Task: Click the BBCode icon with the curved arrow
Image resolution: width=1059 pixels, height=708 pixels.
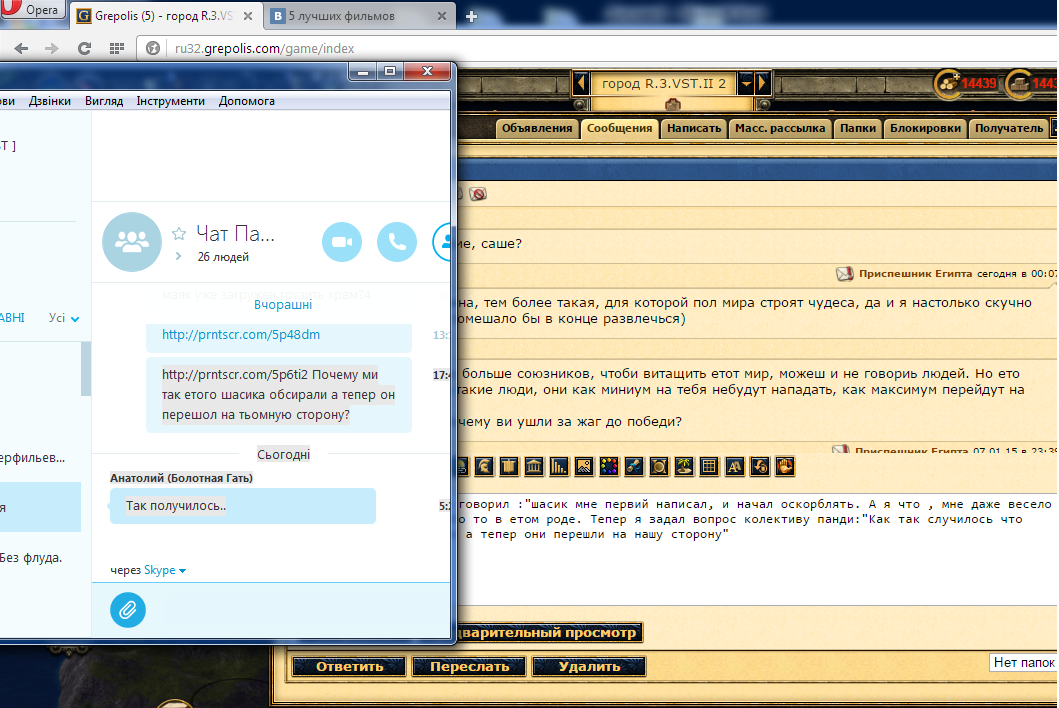Action: click(x=759, y=467)
